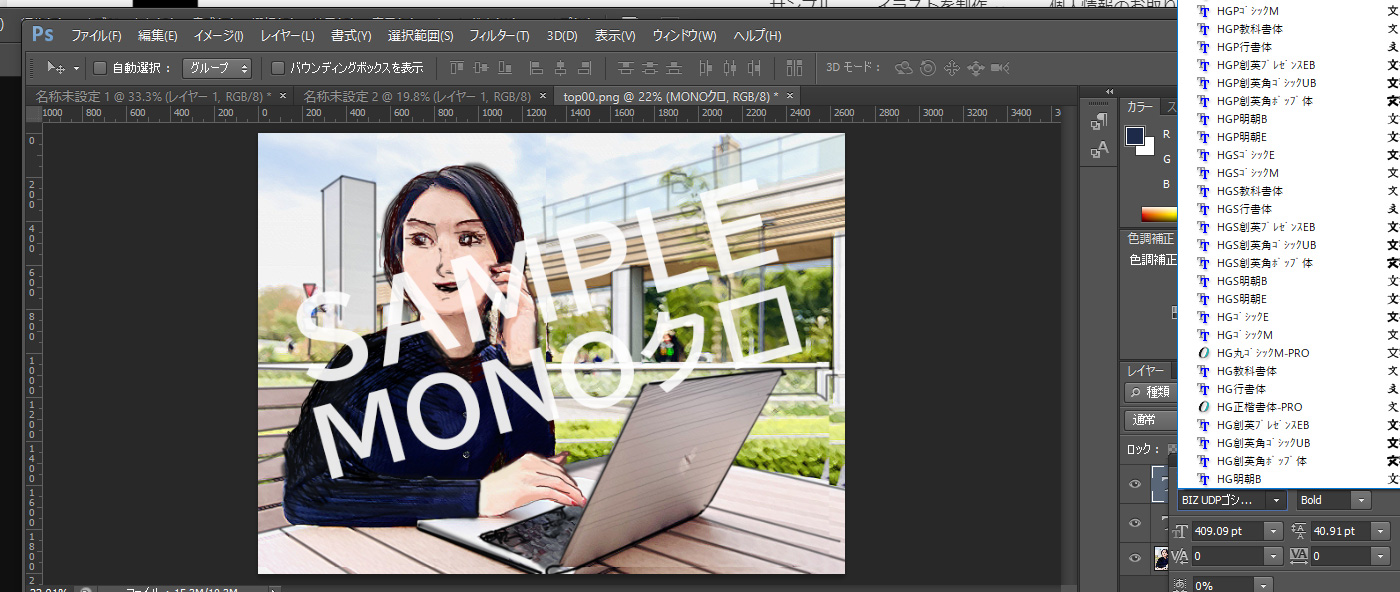This screenshot has height=592, width=1400.
Task: Toggle visibility eye of top layer
Action: click(1135, 485)
